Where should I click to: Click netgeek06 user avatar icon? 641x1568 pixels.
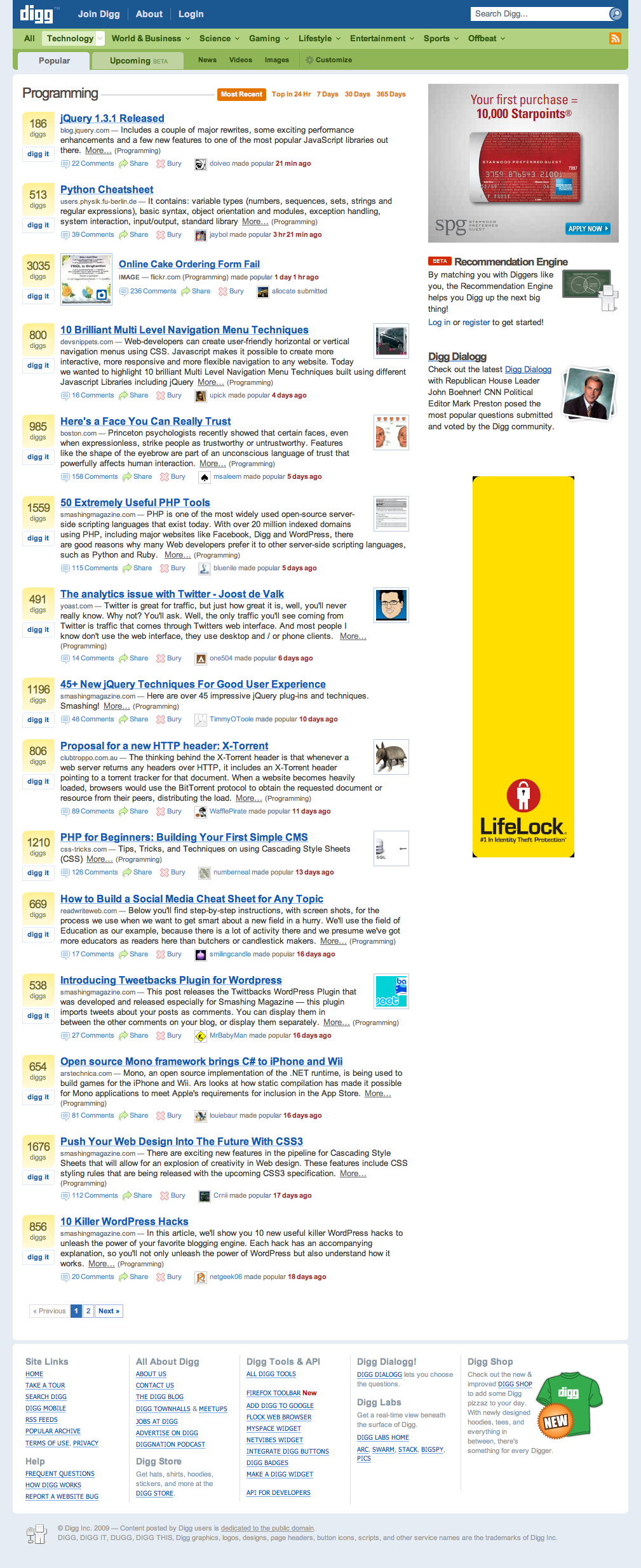click(200, 1277)
